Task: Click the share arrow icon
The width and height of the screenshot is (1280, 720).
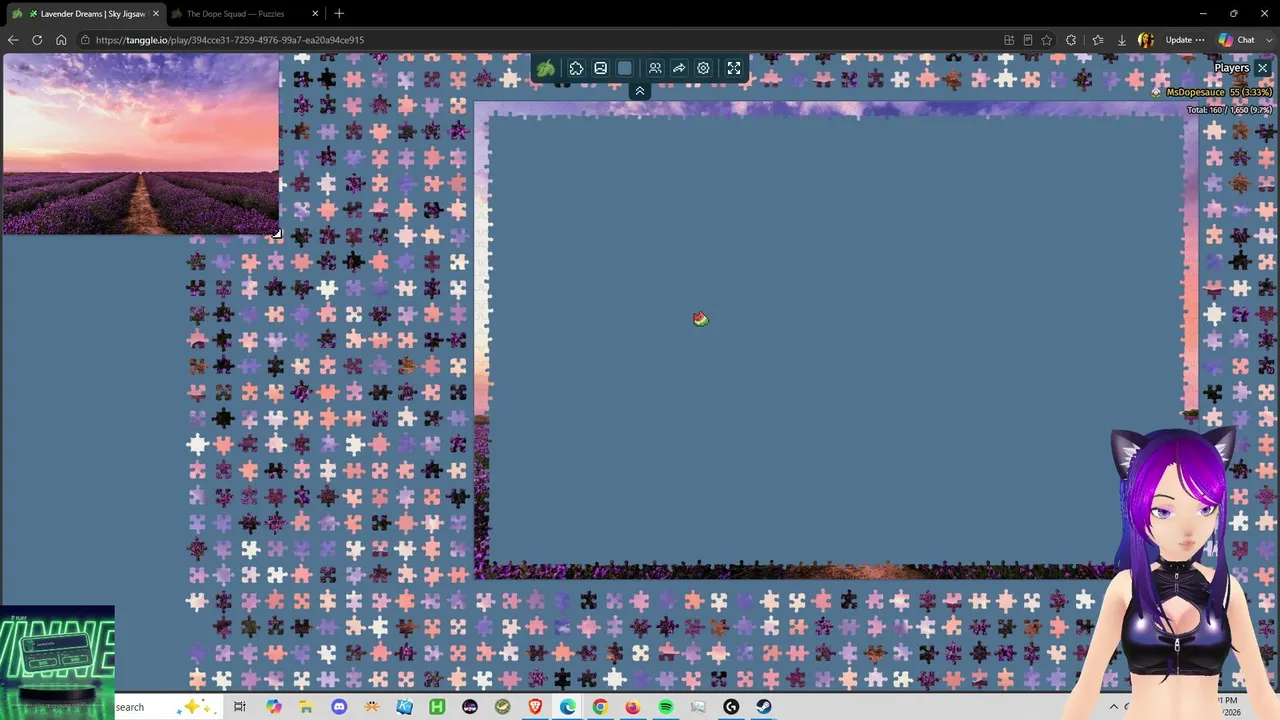Action: 679,68
